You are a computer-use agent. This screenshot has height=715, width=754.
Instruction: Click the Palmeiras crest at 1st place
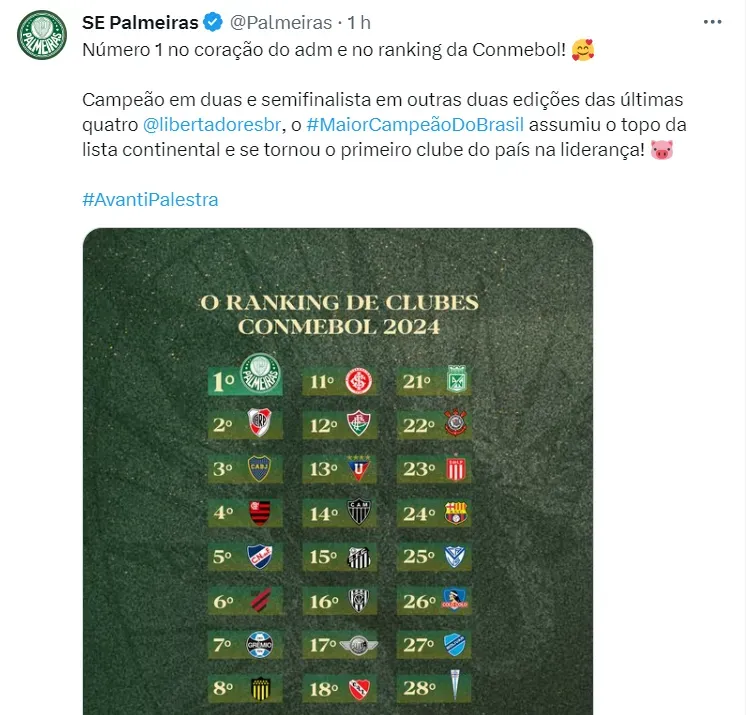[261, 376]
